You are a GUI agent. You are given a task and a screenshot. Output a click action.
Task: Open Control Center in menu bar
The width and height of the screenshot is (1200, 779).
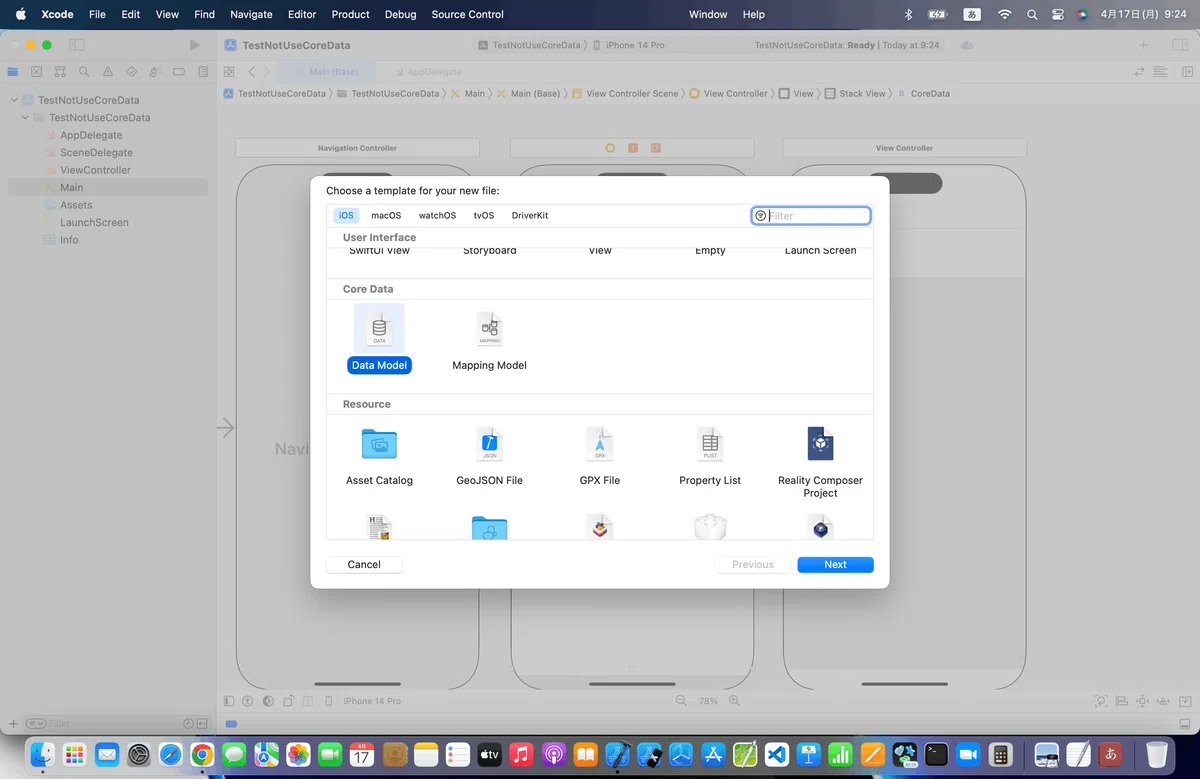click(x=1058, y=14)
